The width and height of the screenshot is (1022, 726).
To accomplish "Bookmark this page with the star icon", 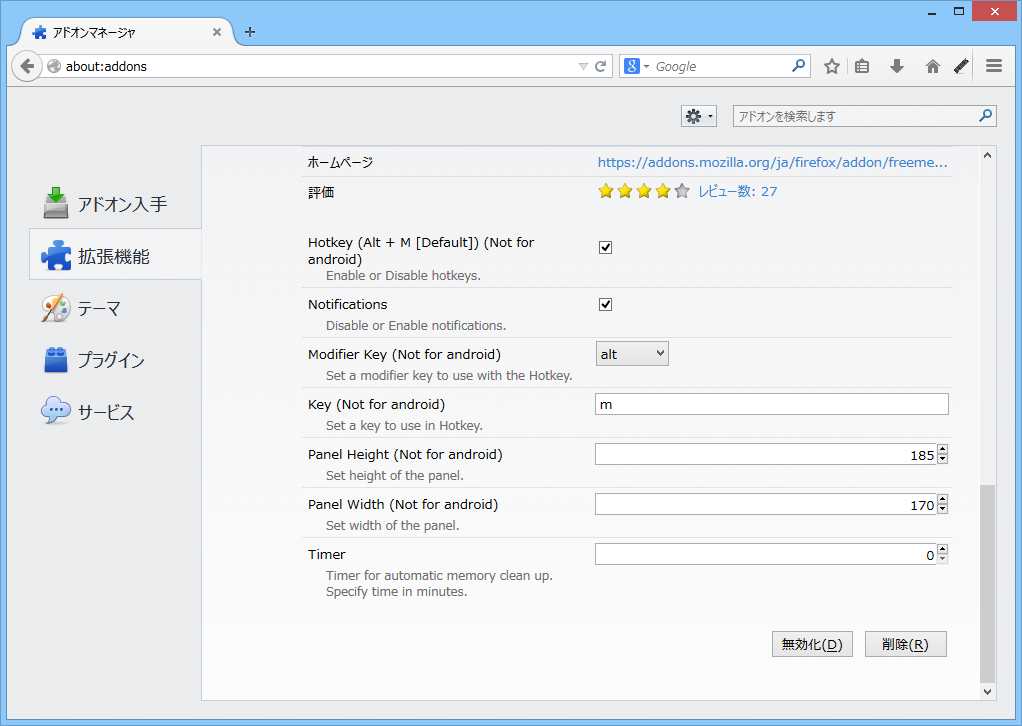I will coord(831,66).
